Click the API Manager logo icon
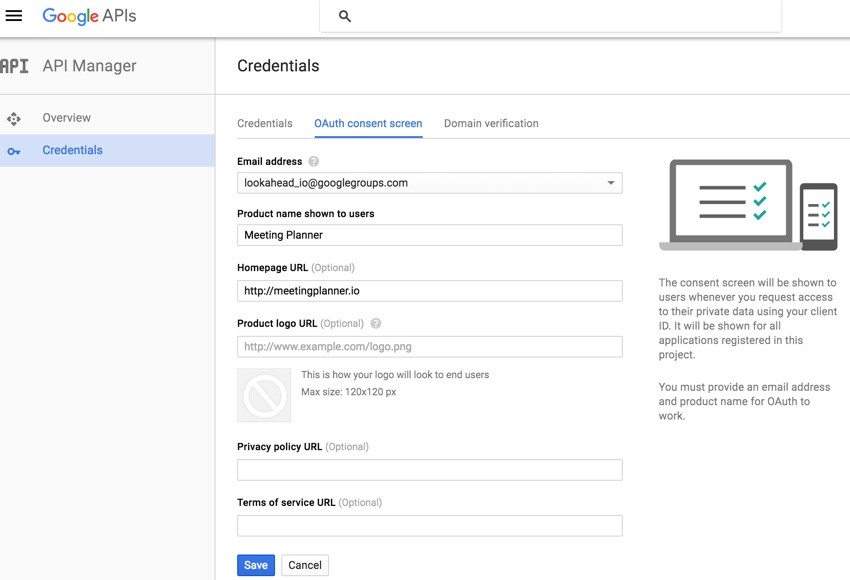 (x=15, y=66)
